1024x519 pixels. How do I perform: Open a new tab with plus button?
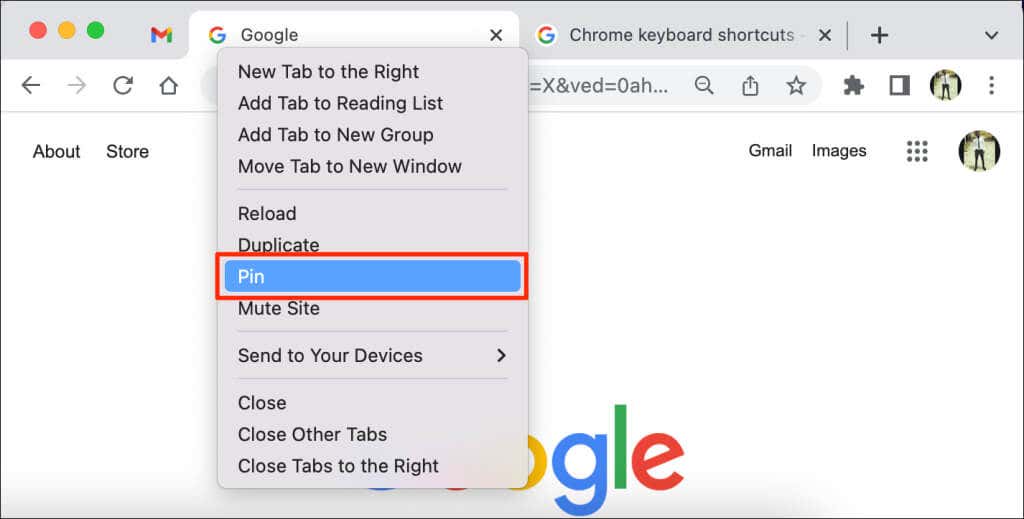pos(880,35)
